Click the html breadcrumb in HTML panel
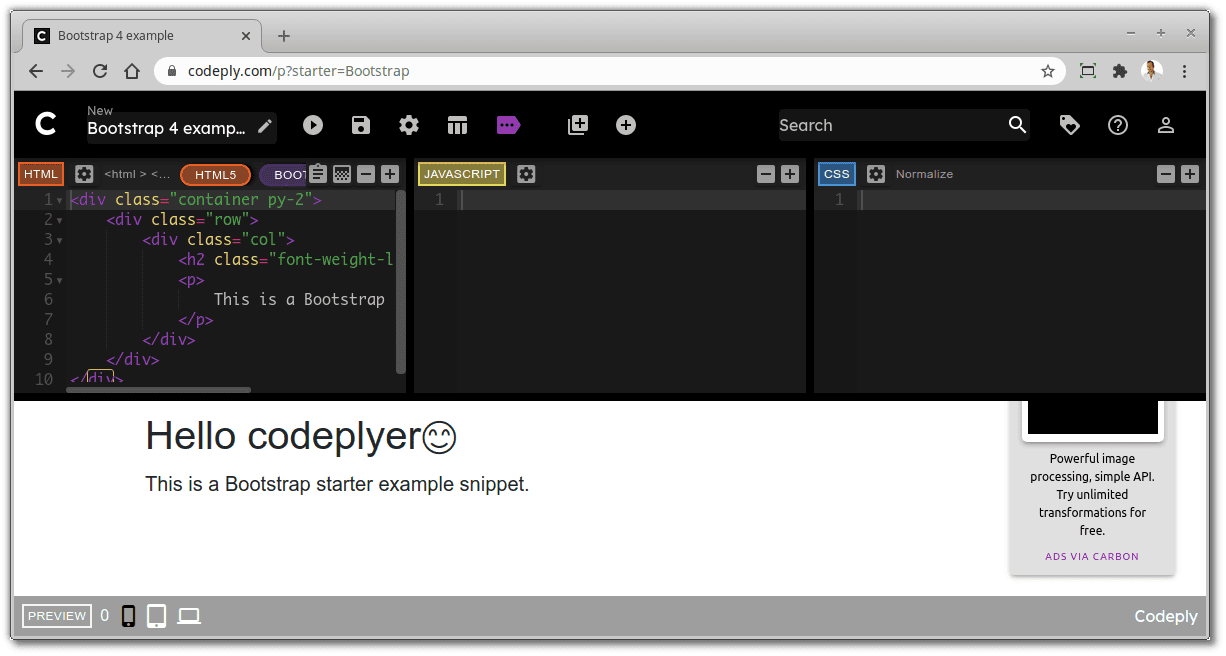The height and width of the screenshot is (656, 1226). (137, 174)
